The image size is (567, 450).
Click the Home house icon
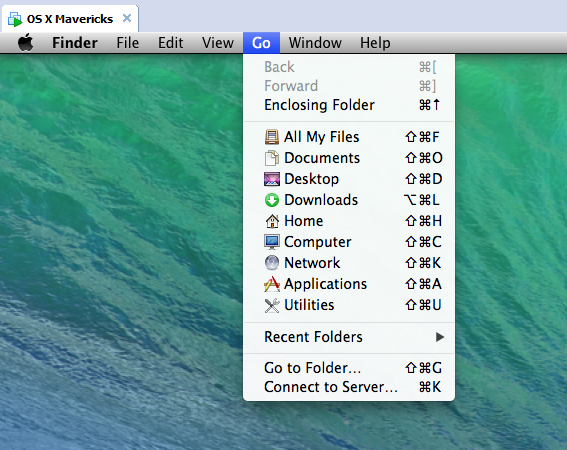[x=272, y=221]
